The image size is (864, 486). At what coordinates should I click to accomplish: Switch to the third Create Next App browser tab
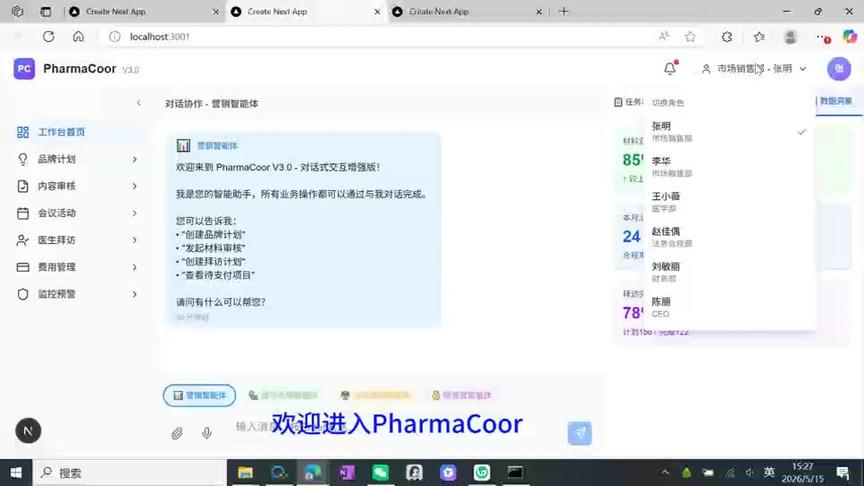[x=467, y=12]
